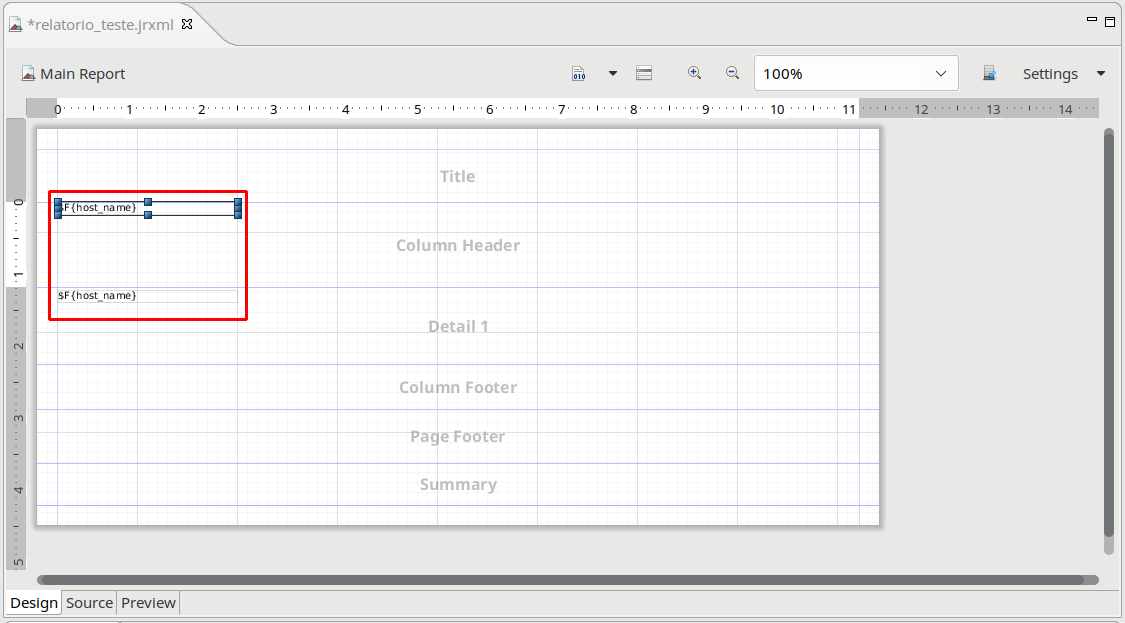Viewport: 1125px width, 623px height.
Task: Open the 100% zoom level combo box
Action: (x=855, y=74)
